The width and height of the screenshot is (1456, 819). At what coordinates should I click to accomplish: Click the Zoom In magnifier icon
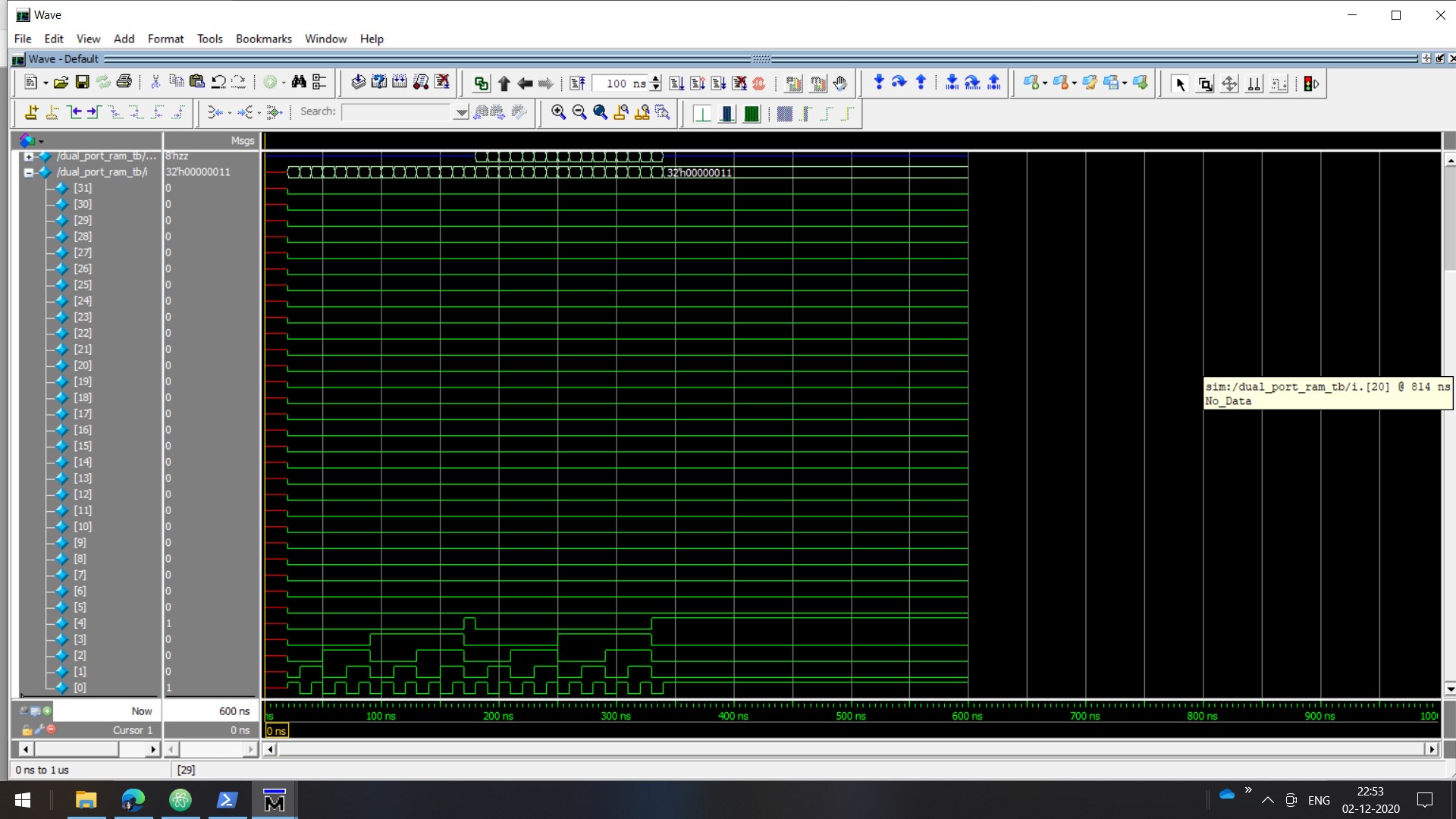[558, 112]
